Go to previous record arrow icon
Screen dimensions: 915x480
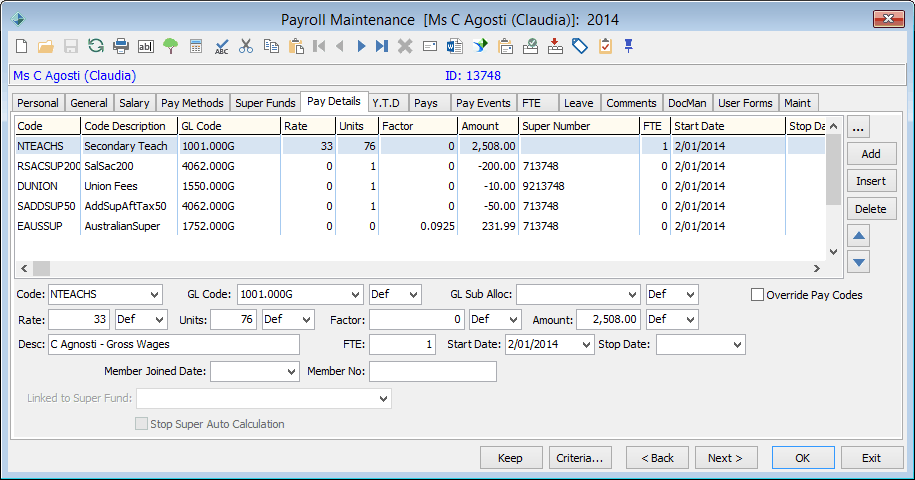(340, 45)
